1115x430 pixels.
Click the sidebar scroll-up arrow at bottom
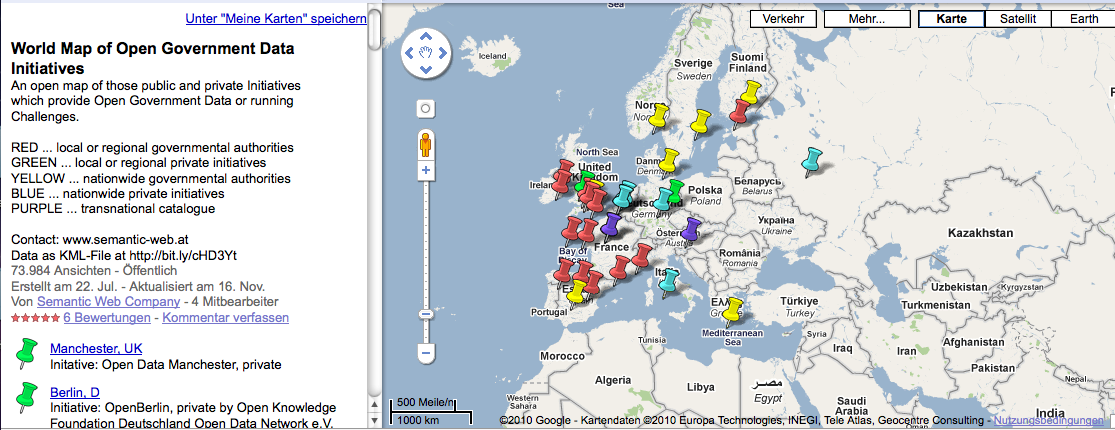373,404
